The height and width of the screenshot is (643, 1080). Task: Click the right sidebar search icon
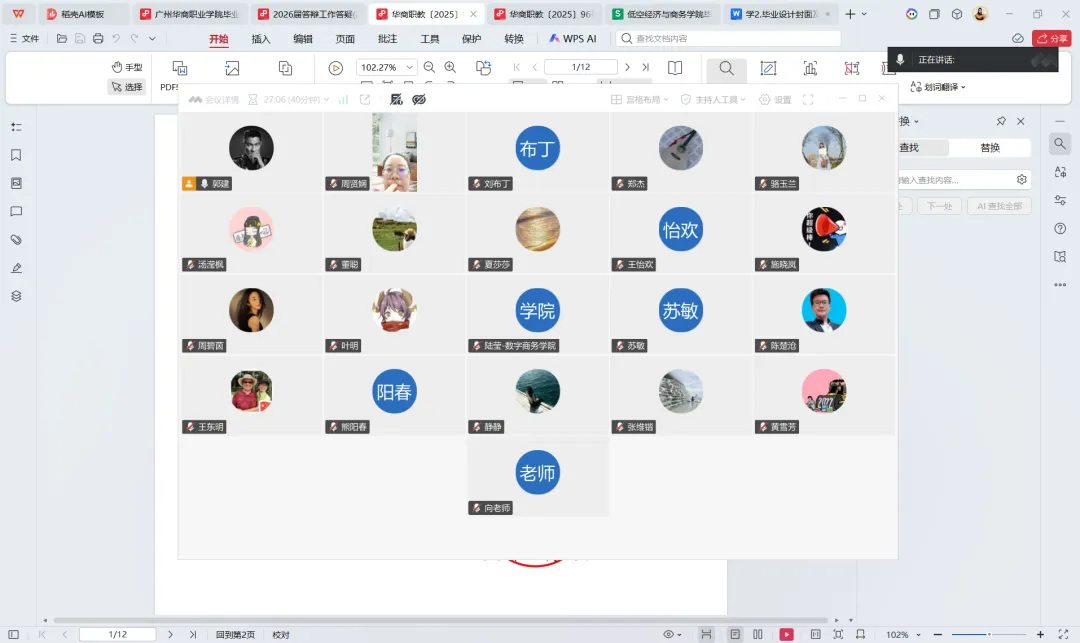point(1060,143)
